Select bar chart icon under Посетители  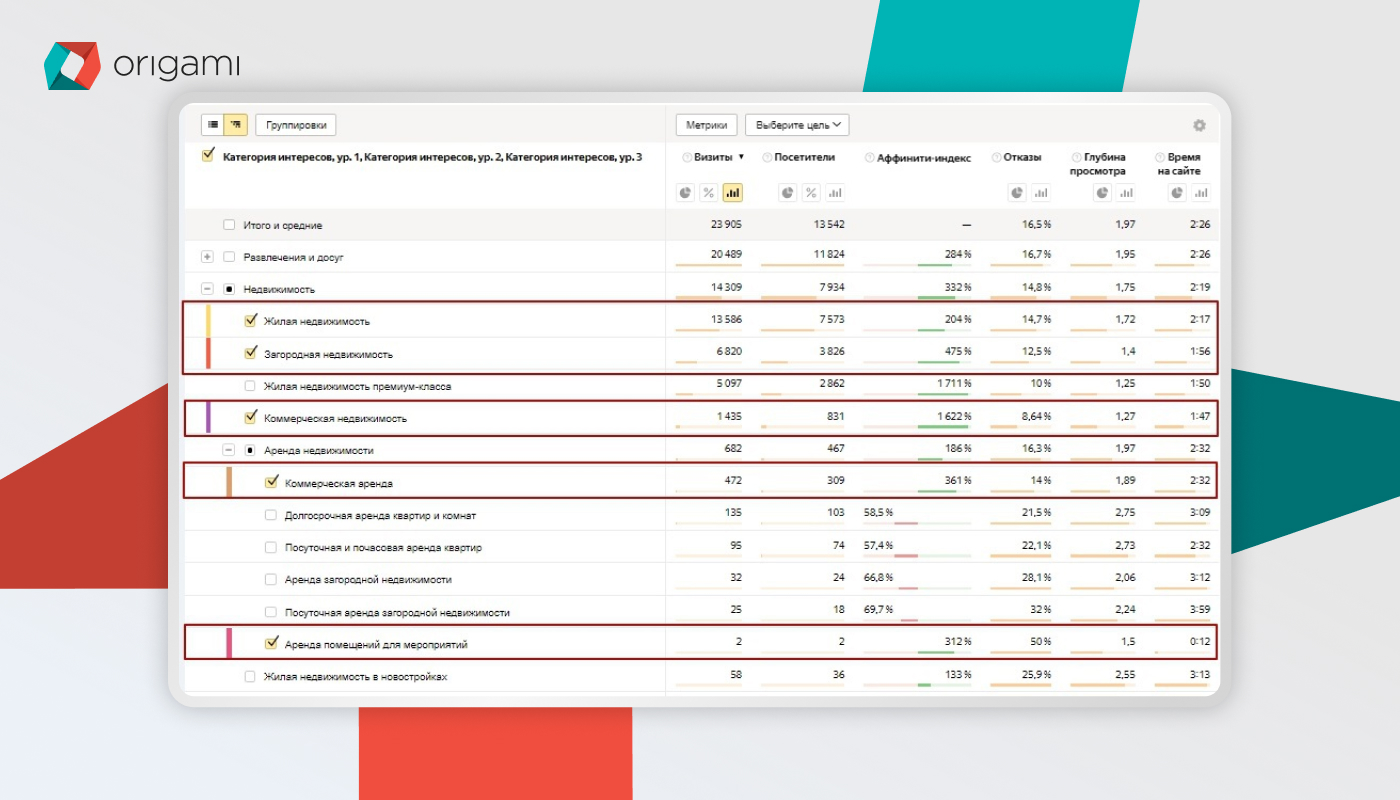[x=836, y=192]
